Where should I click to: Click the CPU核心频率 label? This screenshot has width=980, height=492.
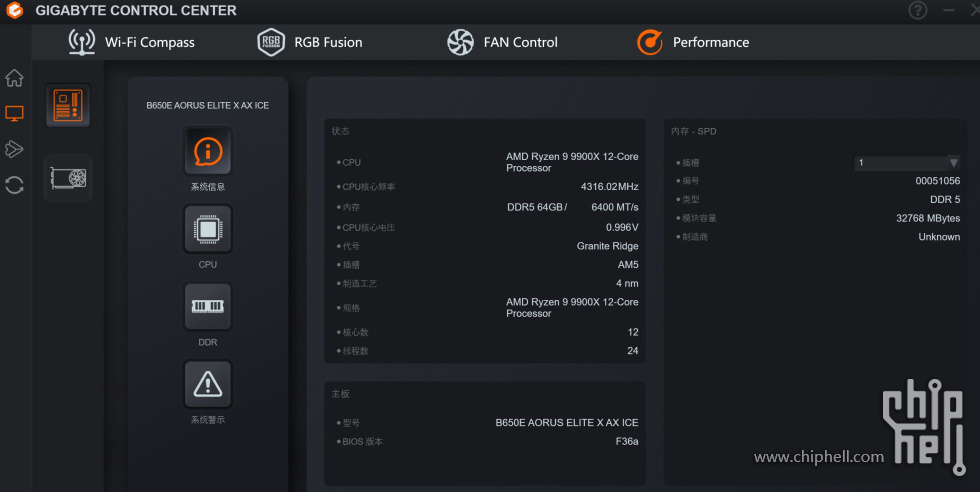click(369, 186)
